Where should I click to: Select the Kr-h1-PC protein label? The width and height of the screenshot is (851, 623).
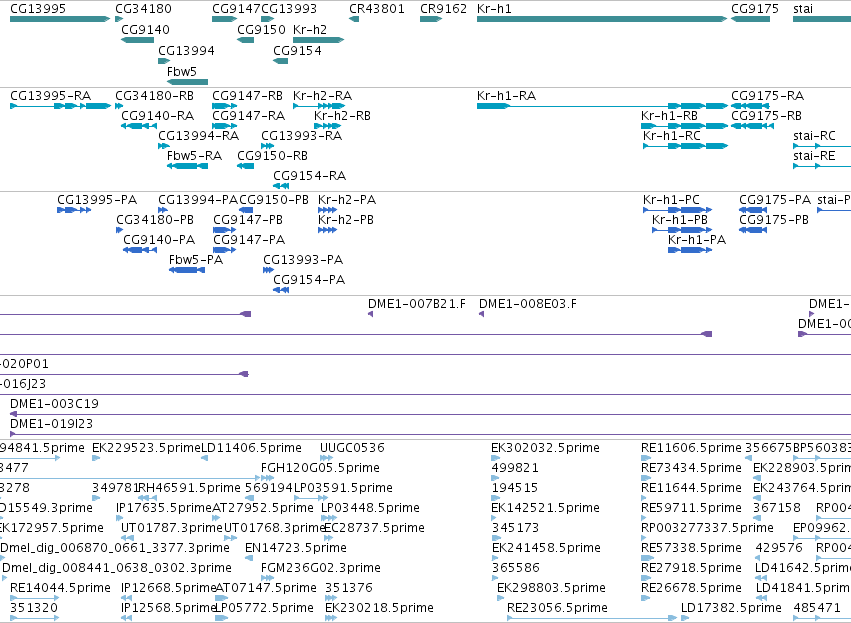click(x=671, y=200)
